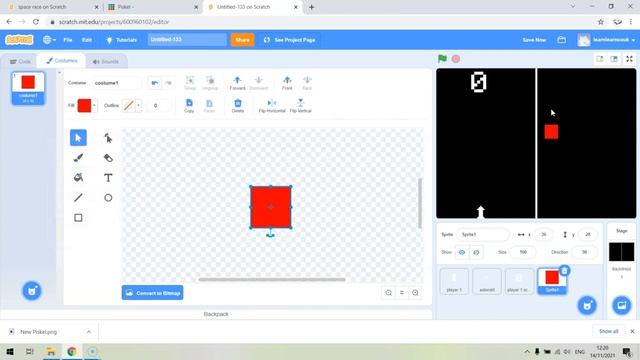Click Show all downloads

(x=609, y=331)
